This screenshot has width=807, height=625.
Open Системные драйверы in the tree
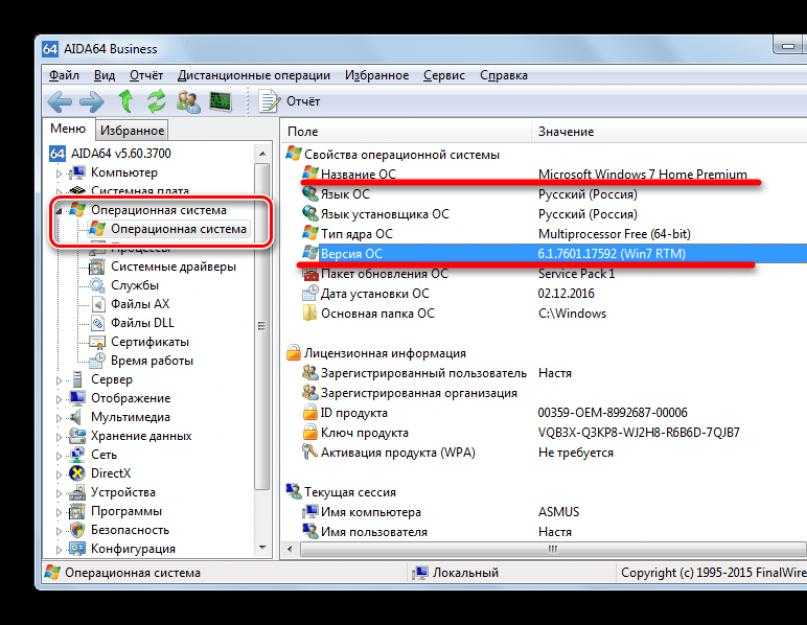173,267
